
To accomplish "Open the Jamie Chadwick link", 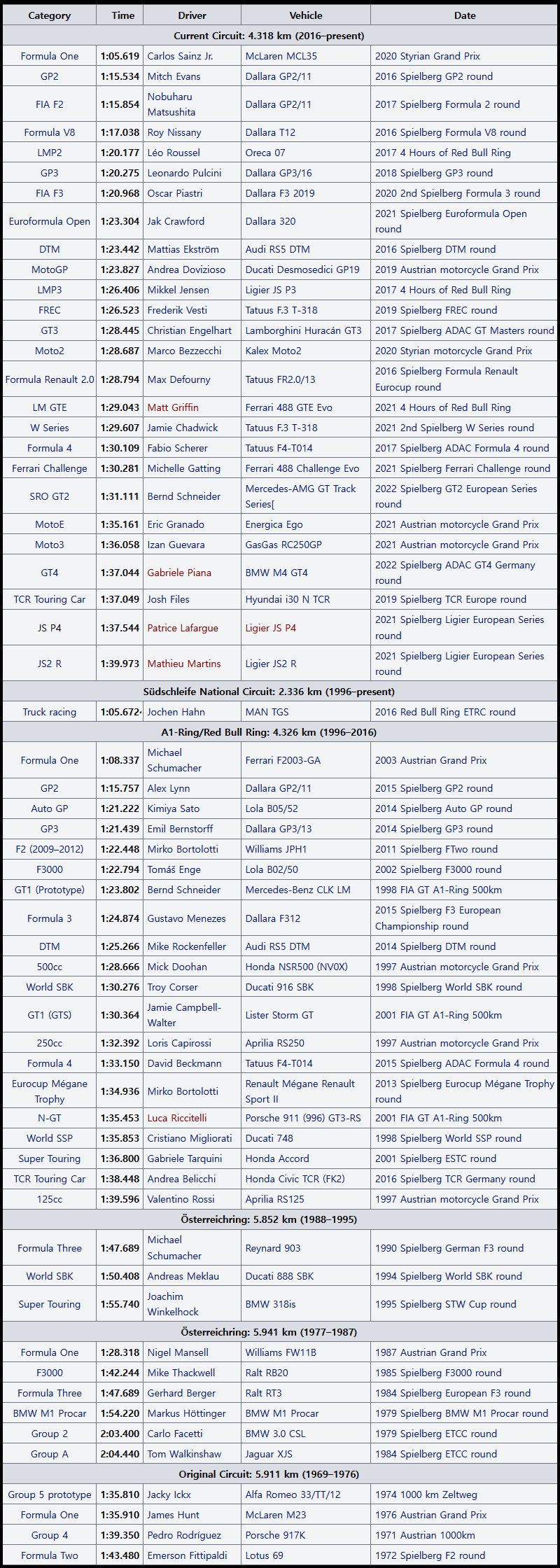I will tap(183, 428).
